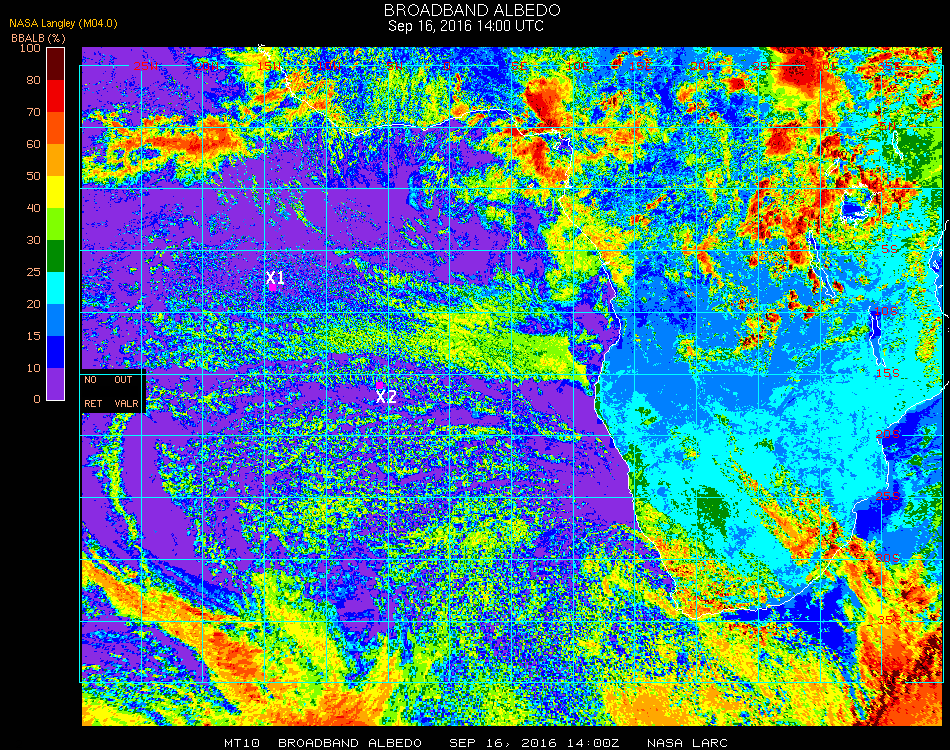Click the '25' colorbar tick value

point(33,272)
